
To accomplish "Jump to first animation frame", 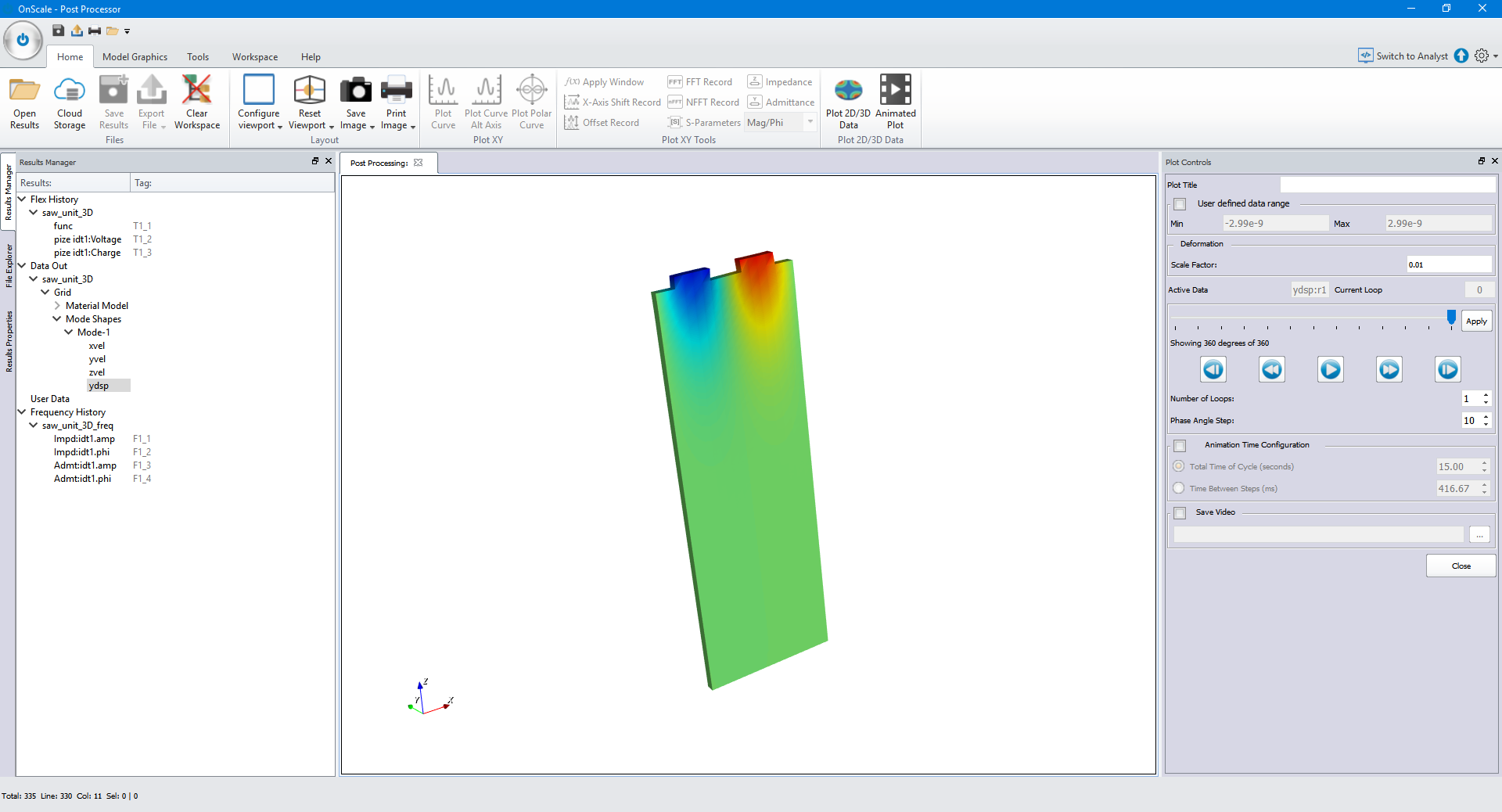I will [1213, 369].
